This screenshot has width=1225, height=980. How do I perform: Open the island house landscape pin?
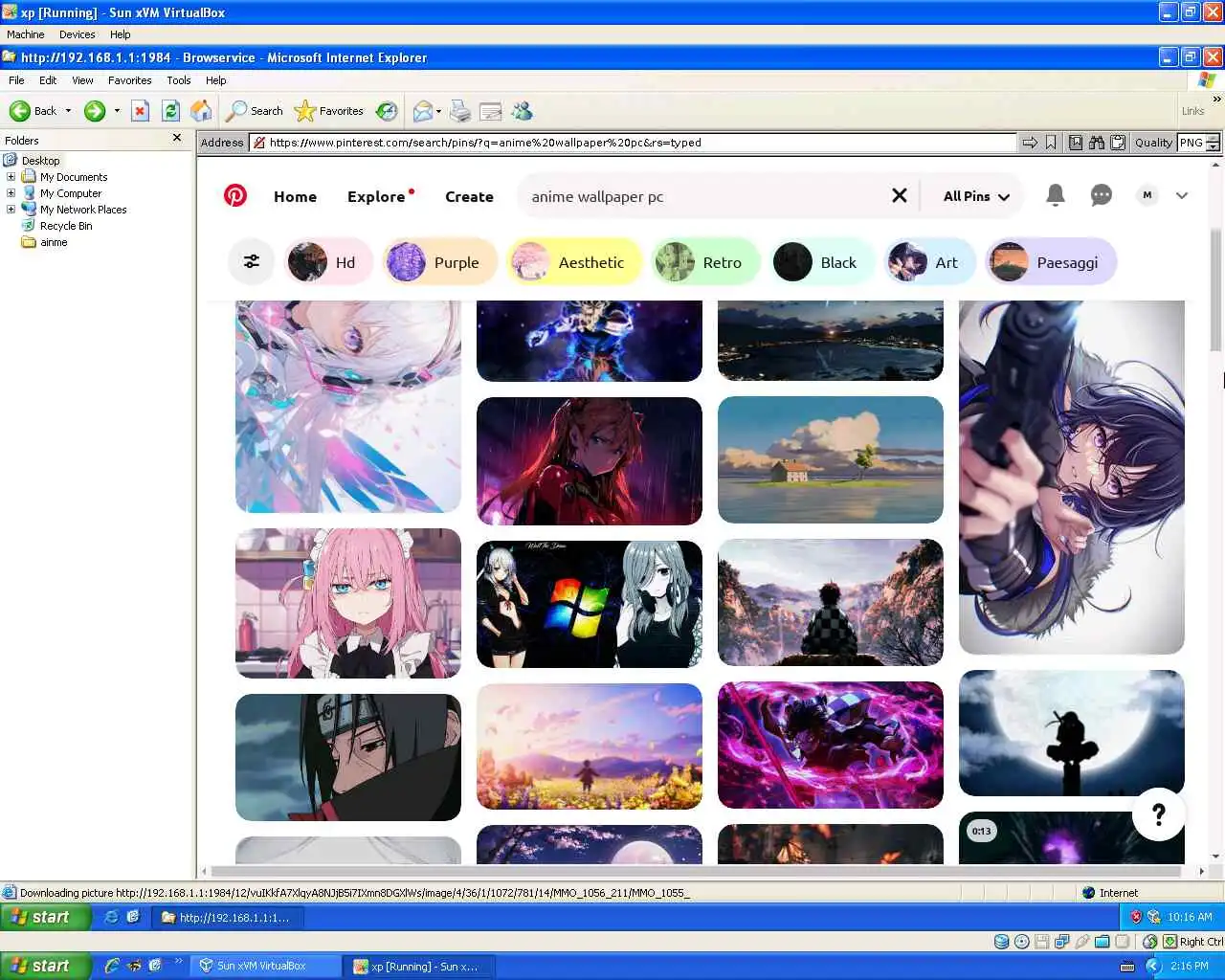point(831,459)
